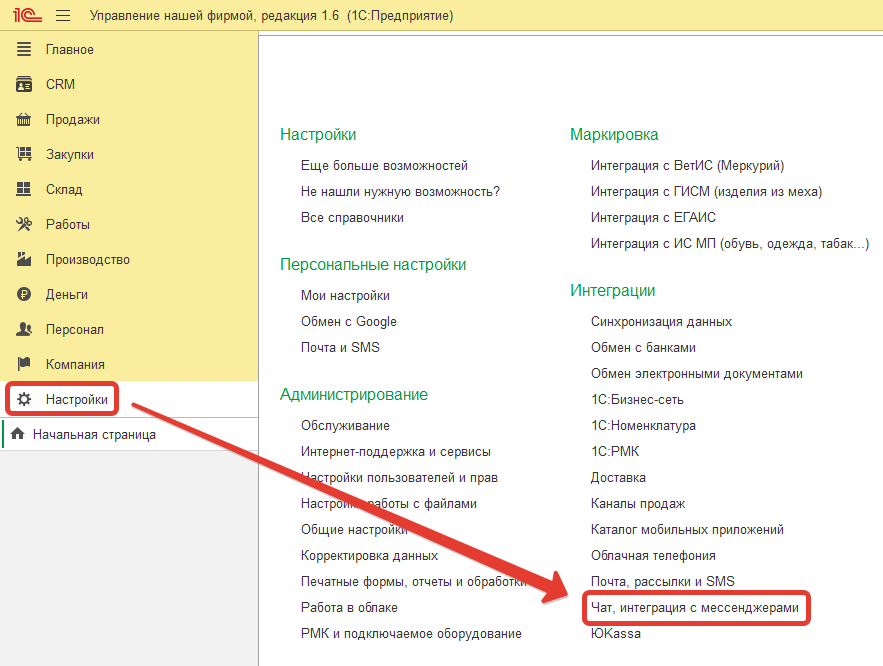The height and width of the screenshot is (666, 883).
Task: Click the Настройки gear icon
Action: (x=24, y=399)
